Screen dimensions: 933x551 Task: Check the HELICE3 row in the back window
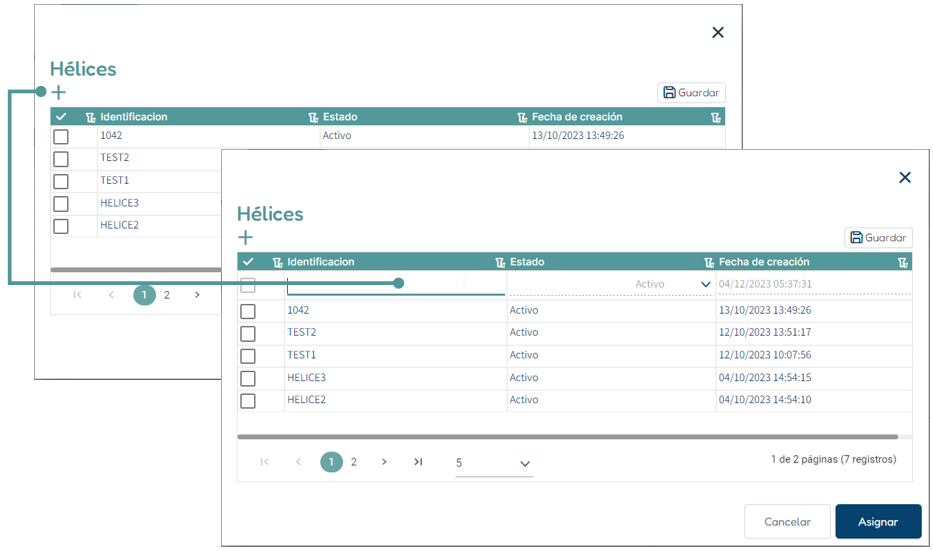pos(61,204)
